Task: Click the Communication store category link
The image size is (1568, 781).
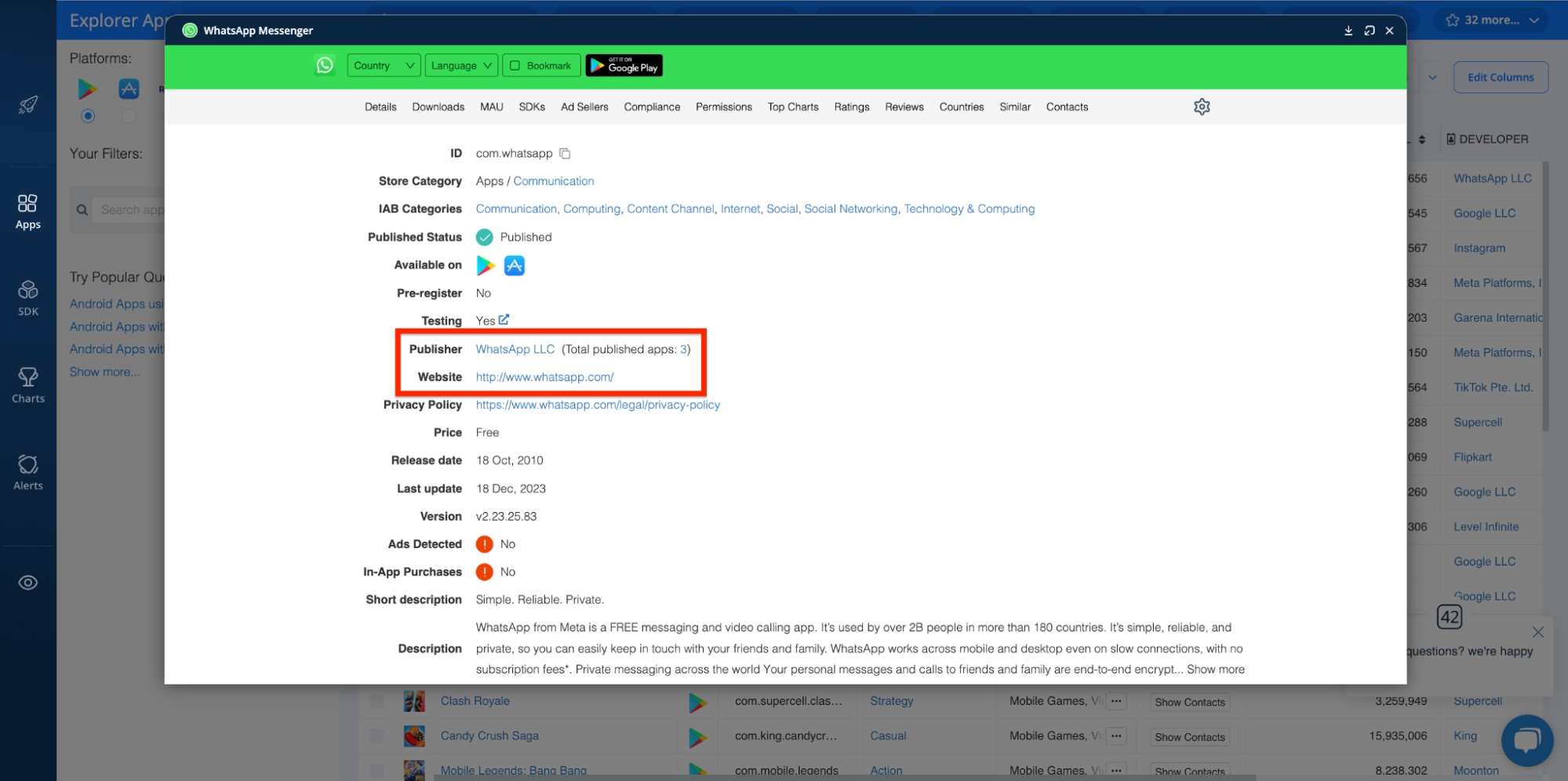Action: [x=554, y=181]
